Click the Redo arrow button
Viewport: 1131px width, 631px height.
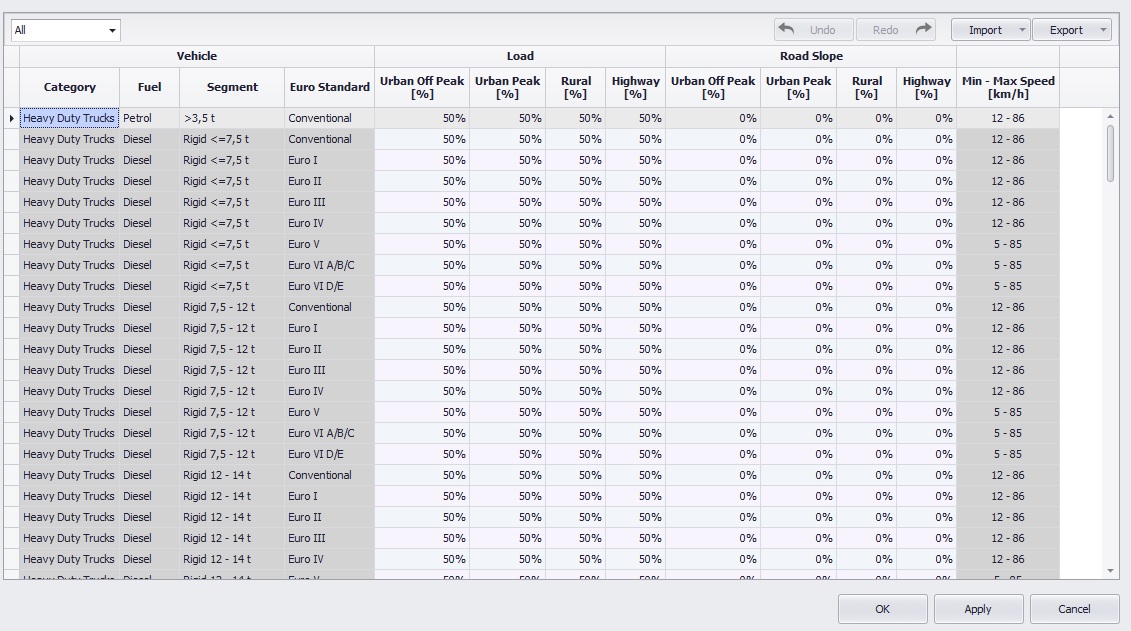(896, 30)
